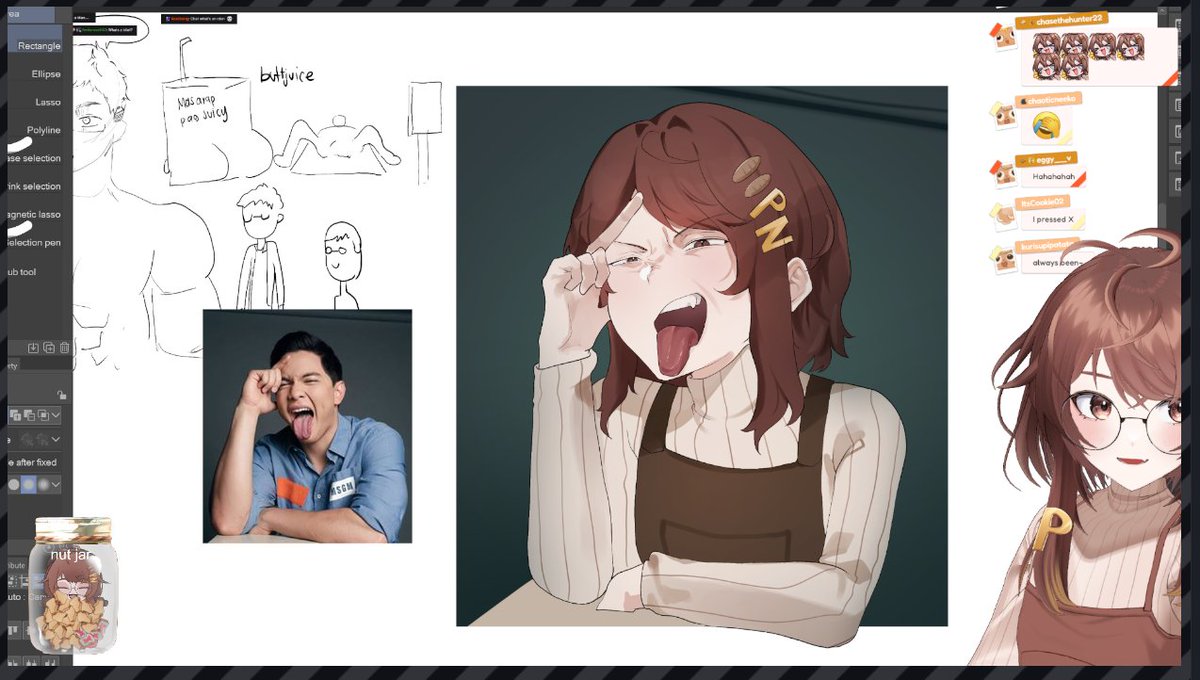Screen dimensions: 1200x680
Task: Click the laughing emoji from chaoticneeko
Action: 1047,126
